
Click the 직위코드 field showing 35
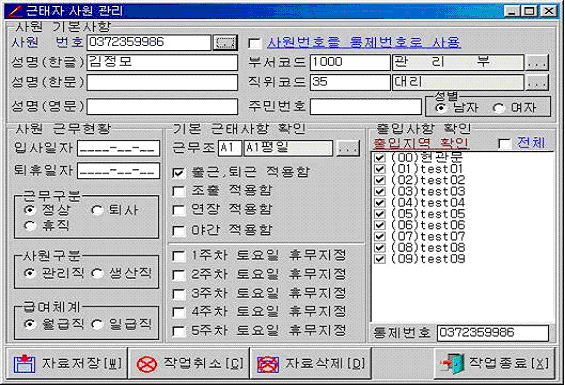point(350,83)
